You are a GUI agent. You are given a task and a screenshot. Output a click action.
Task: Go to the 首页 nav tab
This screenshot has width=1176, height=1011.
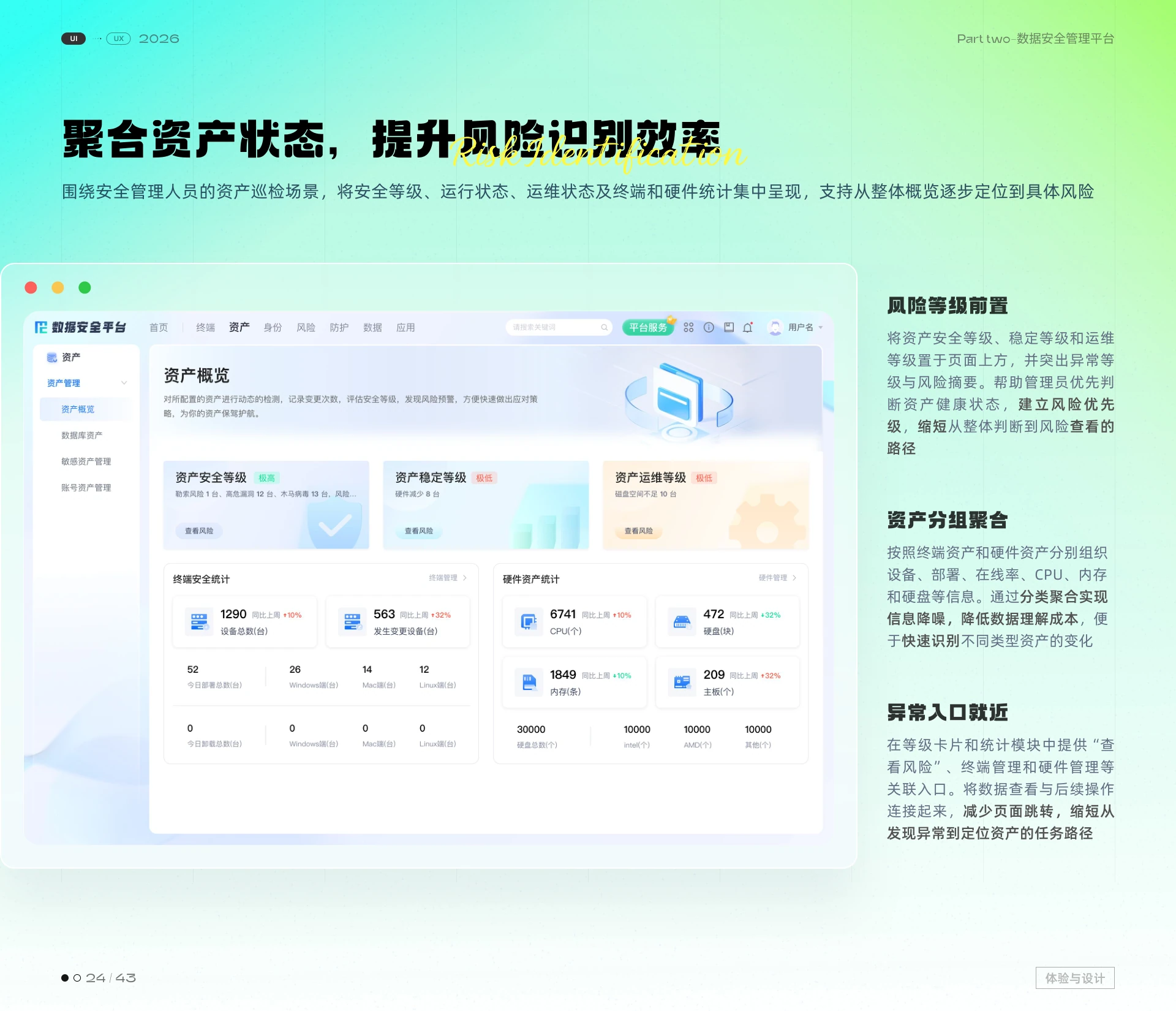coord(159,327)
